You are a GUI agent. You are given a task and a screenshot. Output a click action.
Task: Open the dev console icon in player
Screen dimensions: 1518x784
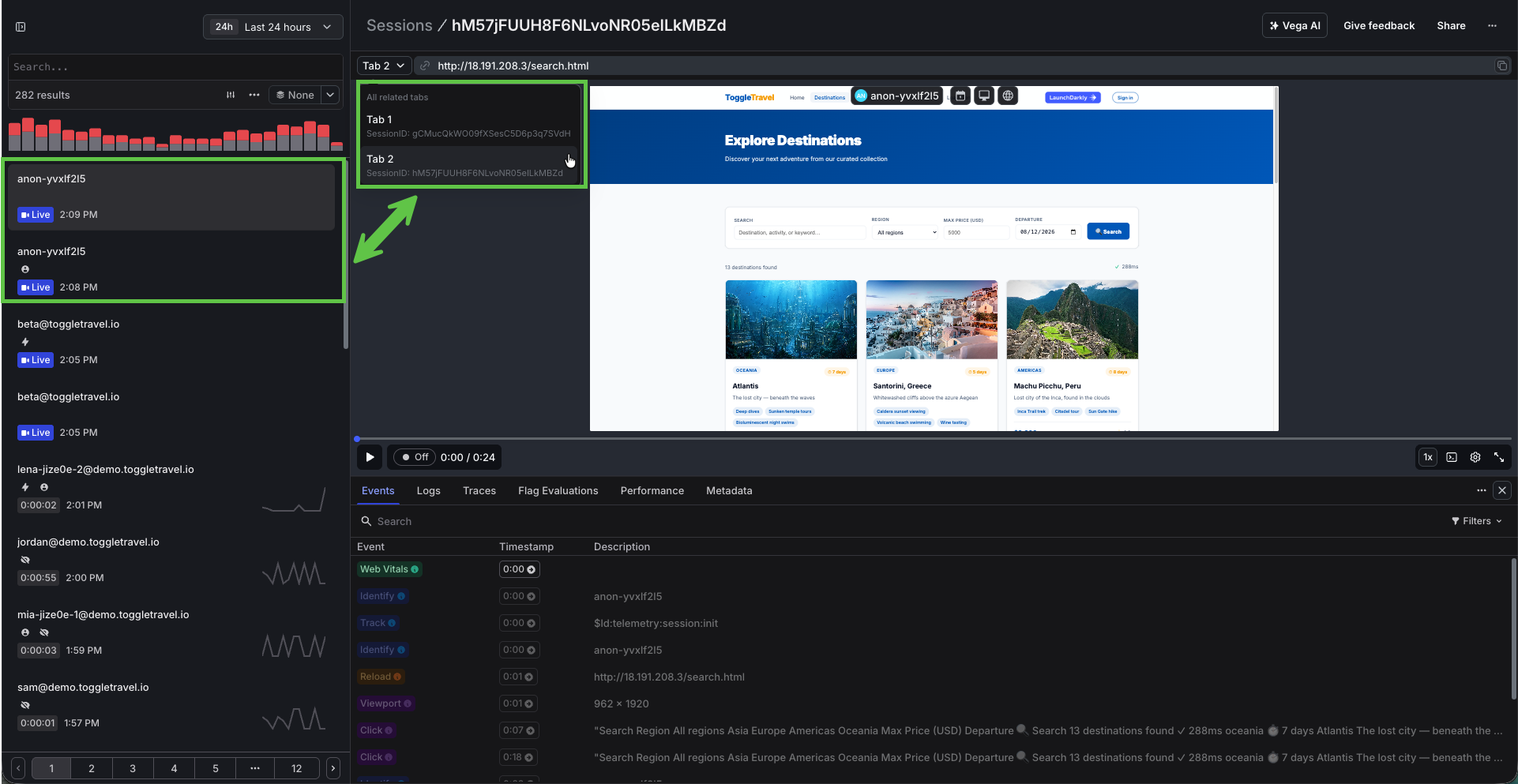point(1452,457)
